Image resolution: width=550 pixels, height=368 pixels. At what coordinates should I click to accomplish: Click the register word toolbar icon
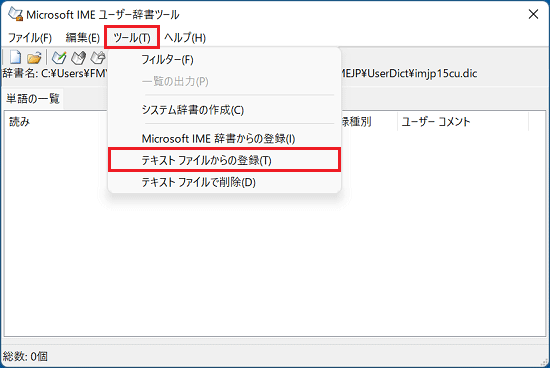pyautogui.click(x=59, y=58)
